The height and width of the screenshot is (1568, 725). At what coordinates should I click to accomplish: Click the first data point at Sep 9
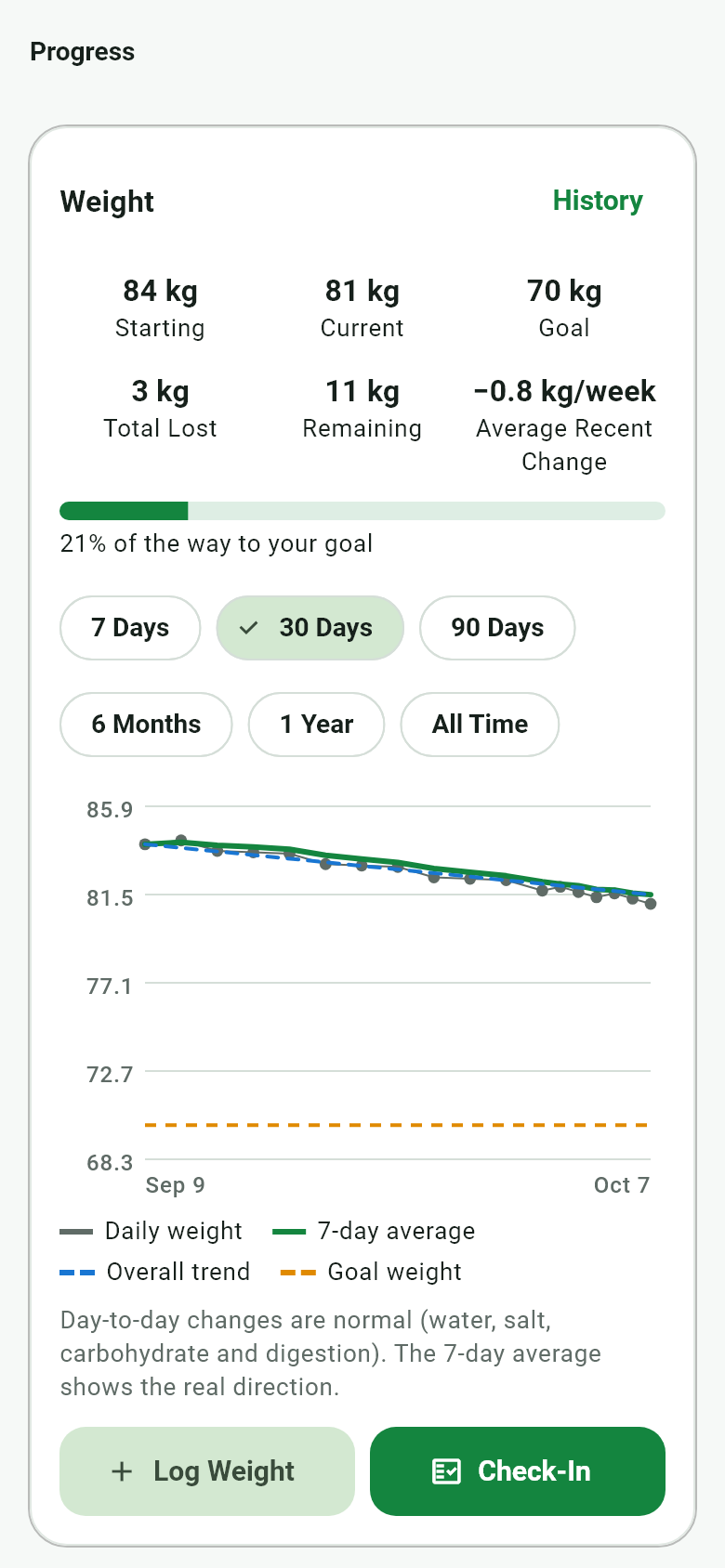tap(145, 844)
